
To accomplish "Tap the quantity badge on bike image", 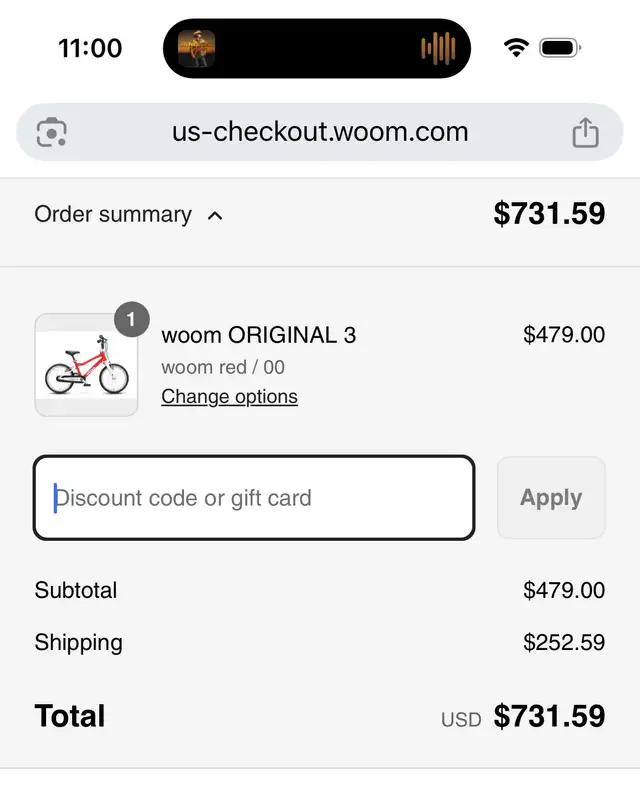I will (x=132, y=319).
